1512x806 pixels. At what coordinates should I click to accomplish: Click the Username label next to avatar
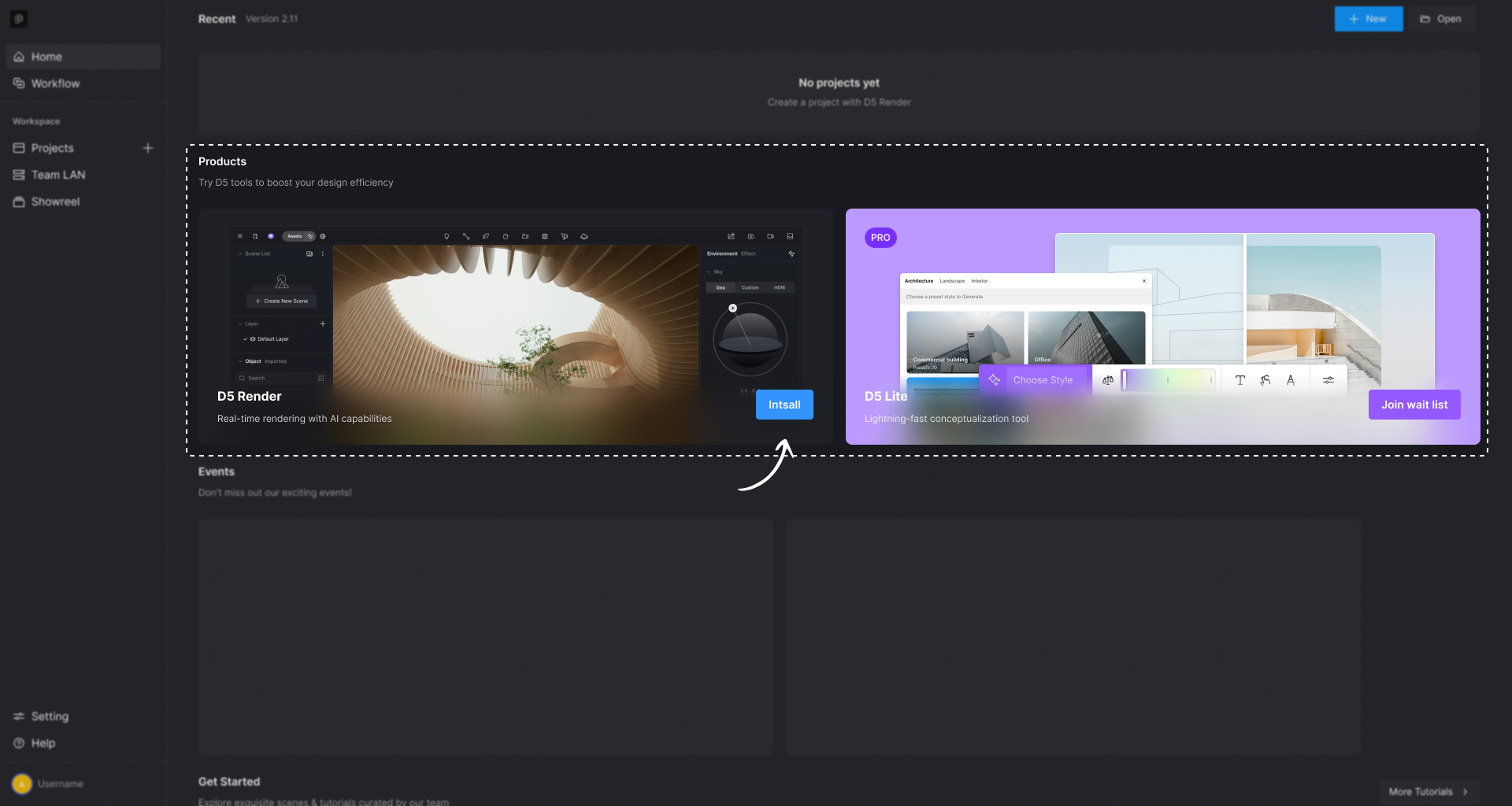pyautogui.click(x=61, y=784)
